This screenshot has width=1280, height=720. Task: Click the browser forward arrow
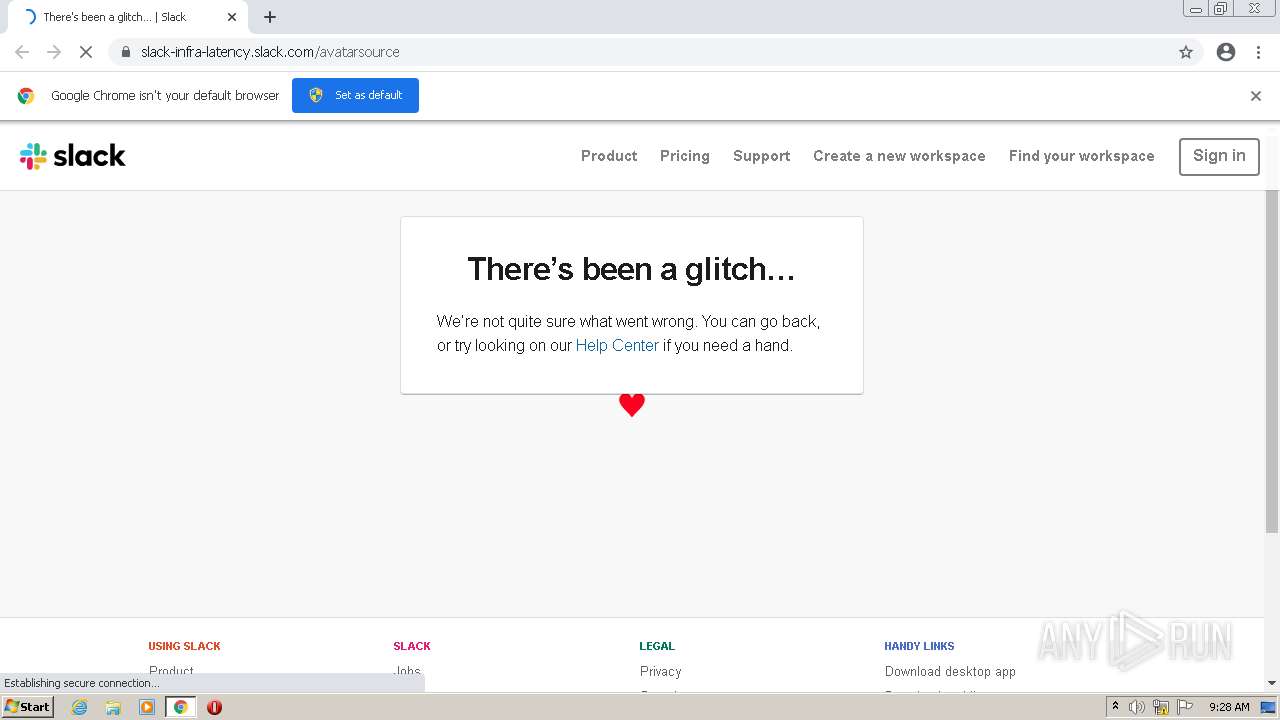click(54, 52)
